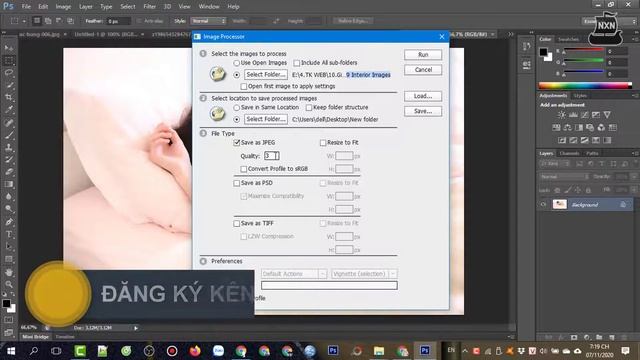This screenshot has width=640, height=360.
Task: Open the Window menu
Action: click(x=209, y=7)
